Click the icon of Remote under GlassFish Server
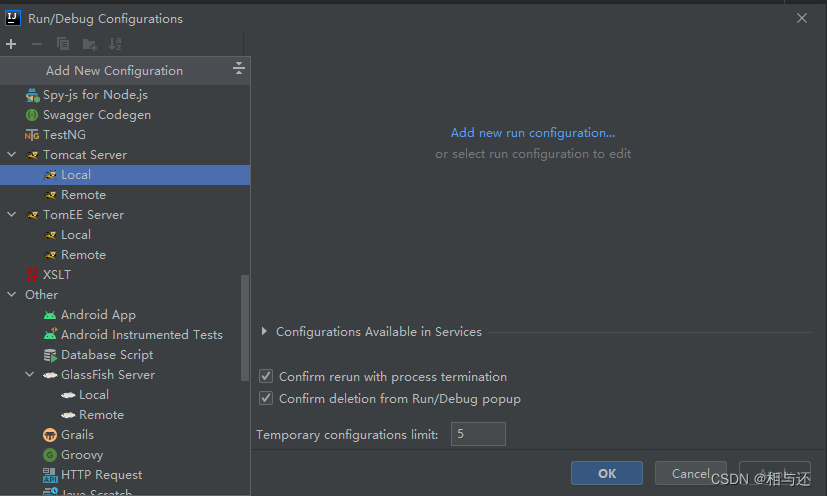Viewport: 827px width, 496px height. [68, 415]
